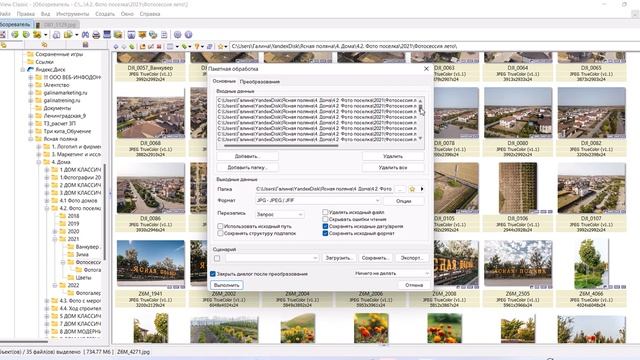Select the Основные tab in the dialog
This screenshot has width=640, height=360.
[224, 81]
